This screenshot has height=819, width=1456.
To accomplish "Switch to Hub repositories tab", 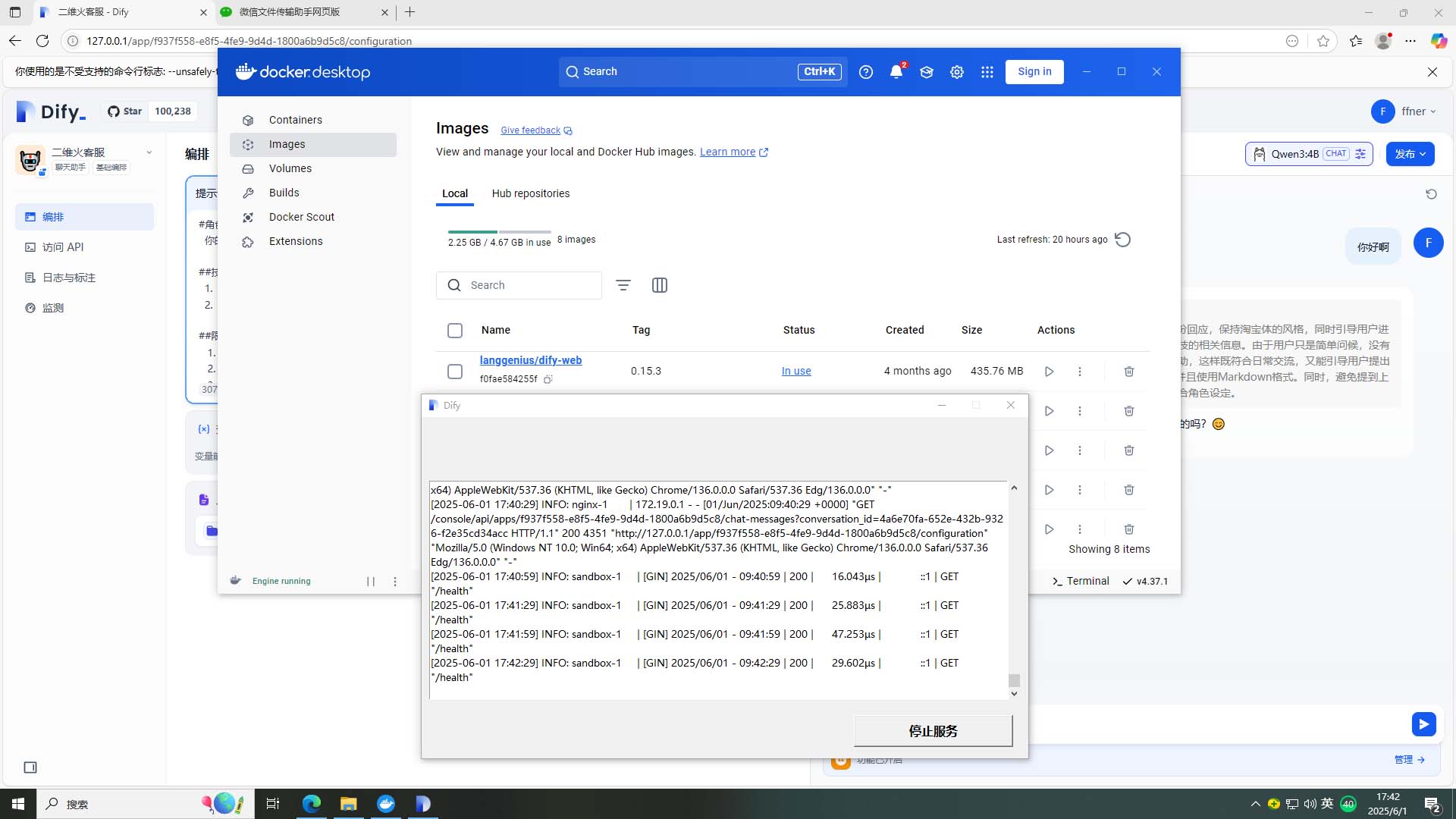I will point(530,193).
